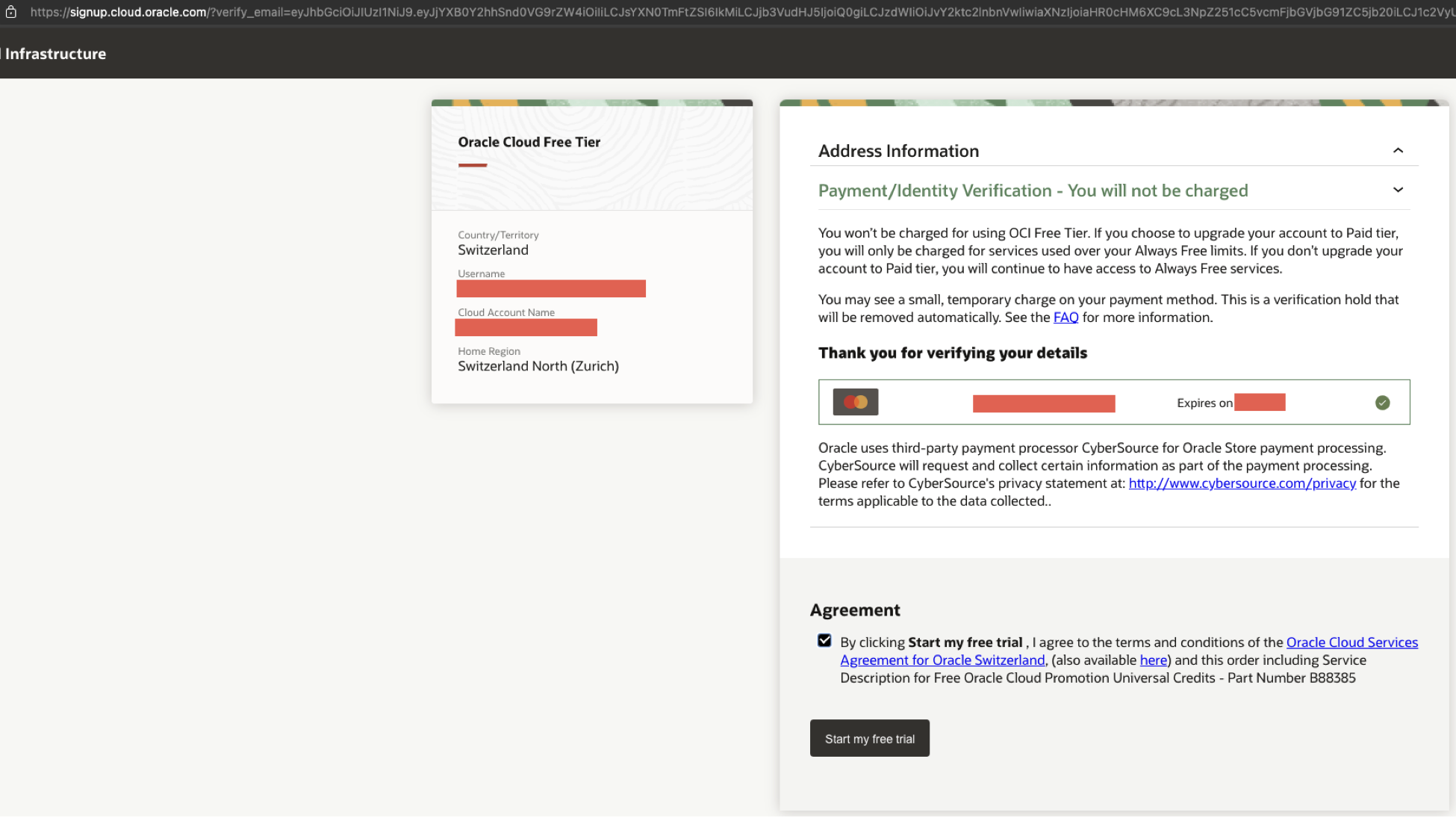Click the 'here' agreement link
This screenshot has width=1456, height=818.
pos(1153,660)
